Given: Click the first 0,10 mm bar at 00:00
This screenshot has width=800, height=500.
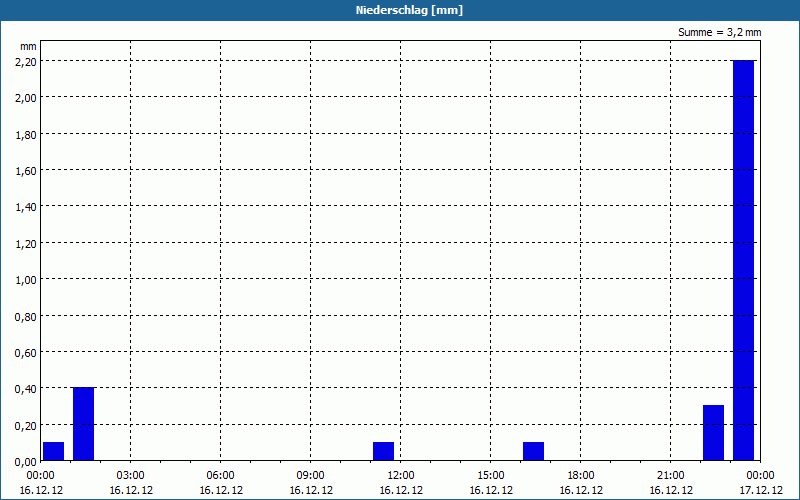Looking at the screenshot, I should [x=54, y=452].
